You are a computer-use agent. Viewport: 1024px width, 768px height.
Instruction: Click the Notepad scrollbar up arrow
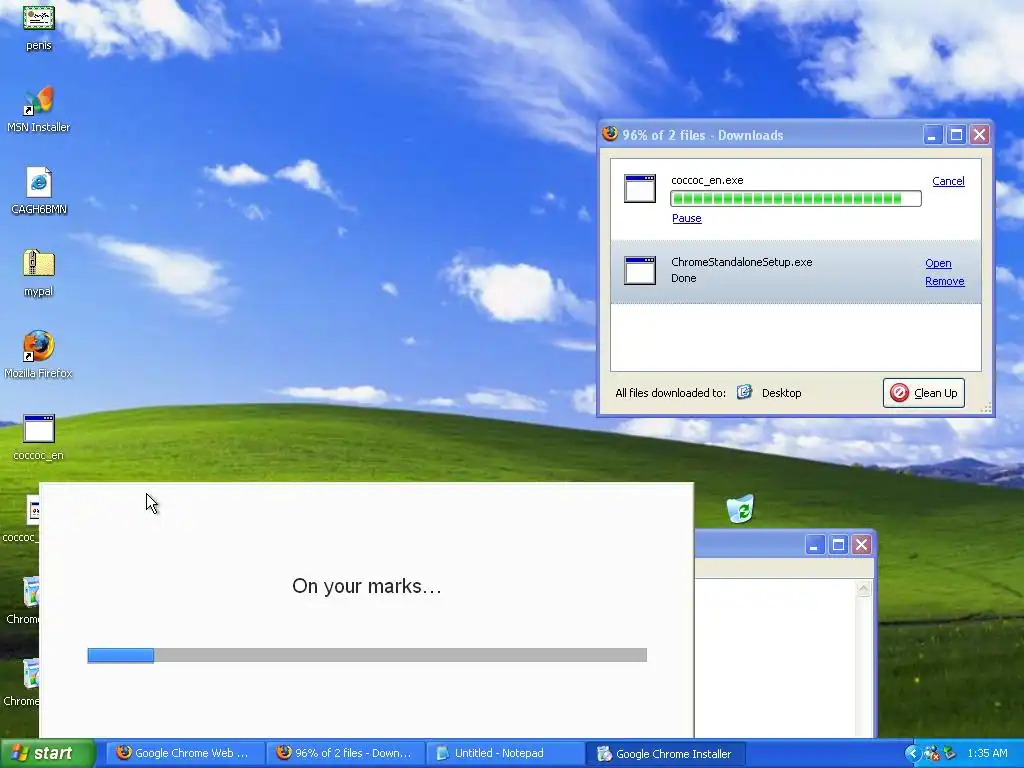point(863,589)
